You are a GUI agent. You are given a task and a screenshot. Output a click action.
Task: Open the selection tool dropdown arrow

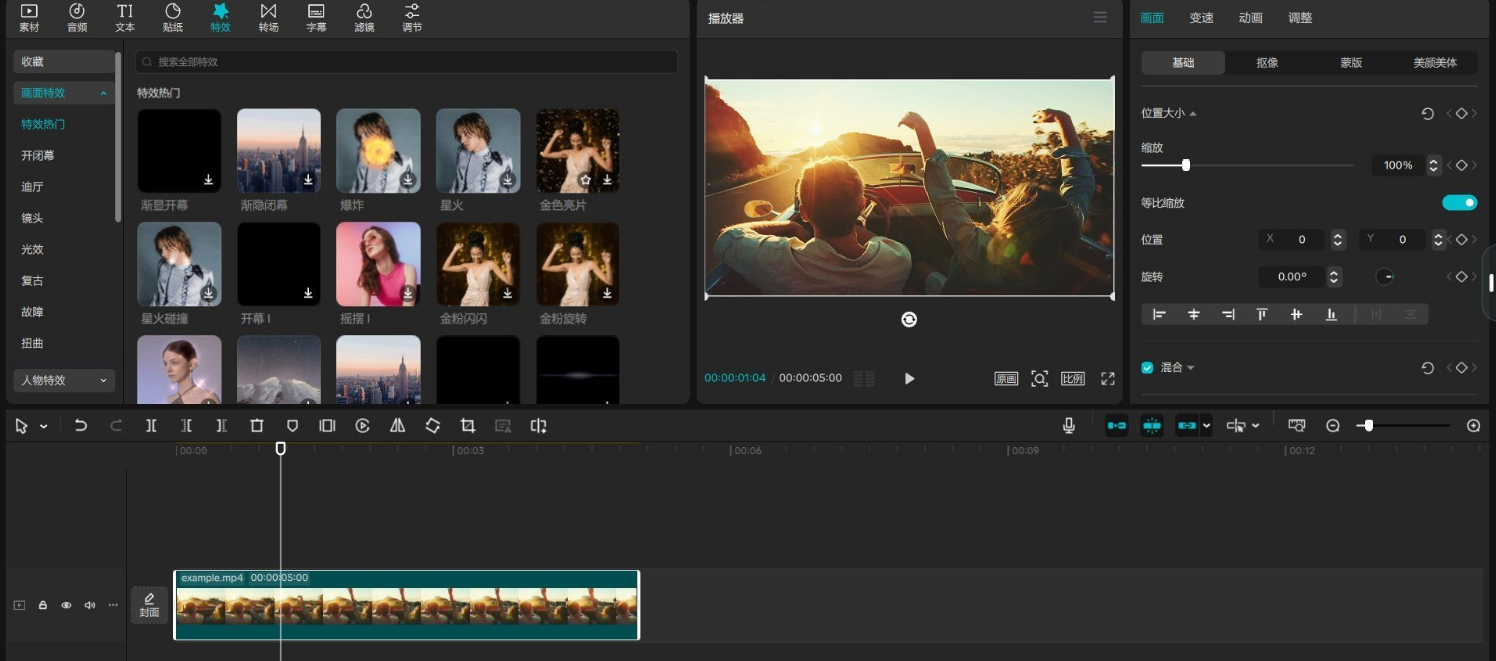pyautogui.click(x=44, y=427)
